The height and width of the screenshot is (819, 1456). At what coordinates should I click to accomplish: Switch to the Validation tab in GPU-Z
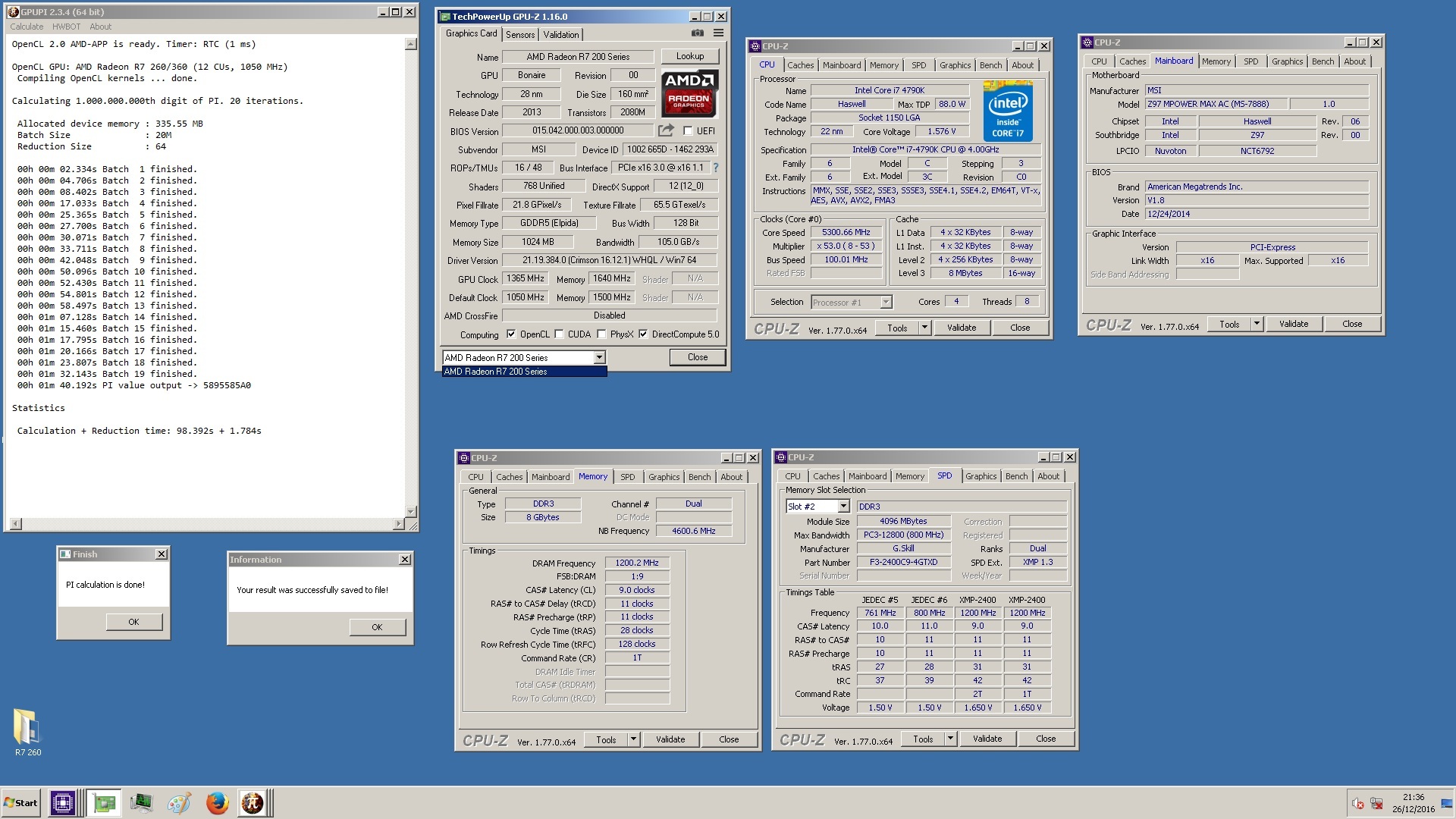[x=561, y=35]
